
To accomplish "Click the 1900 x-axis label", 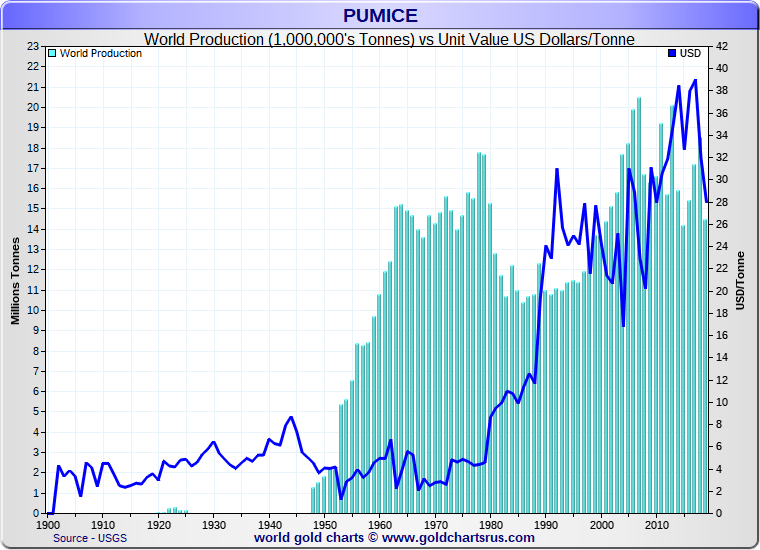I will point(48,525).
